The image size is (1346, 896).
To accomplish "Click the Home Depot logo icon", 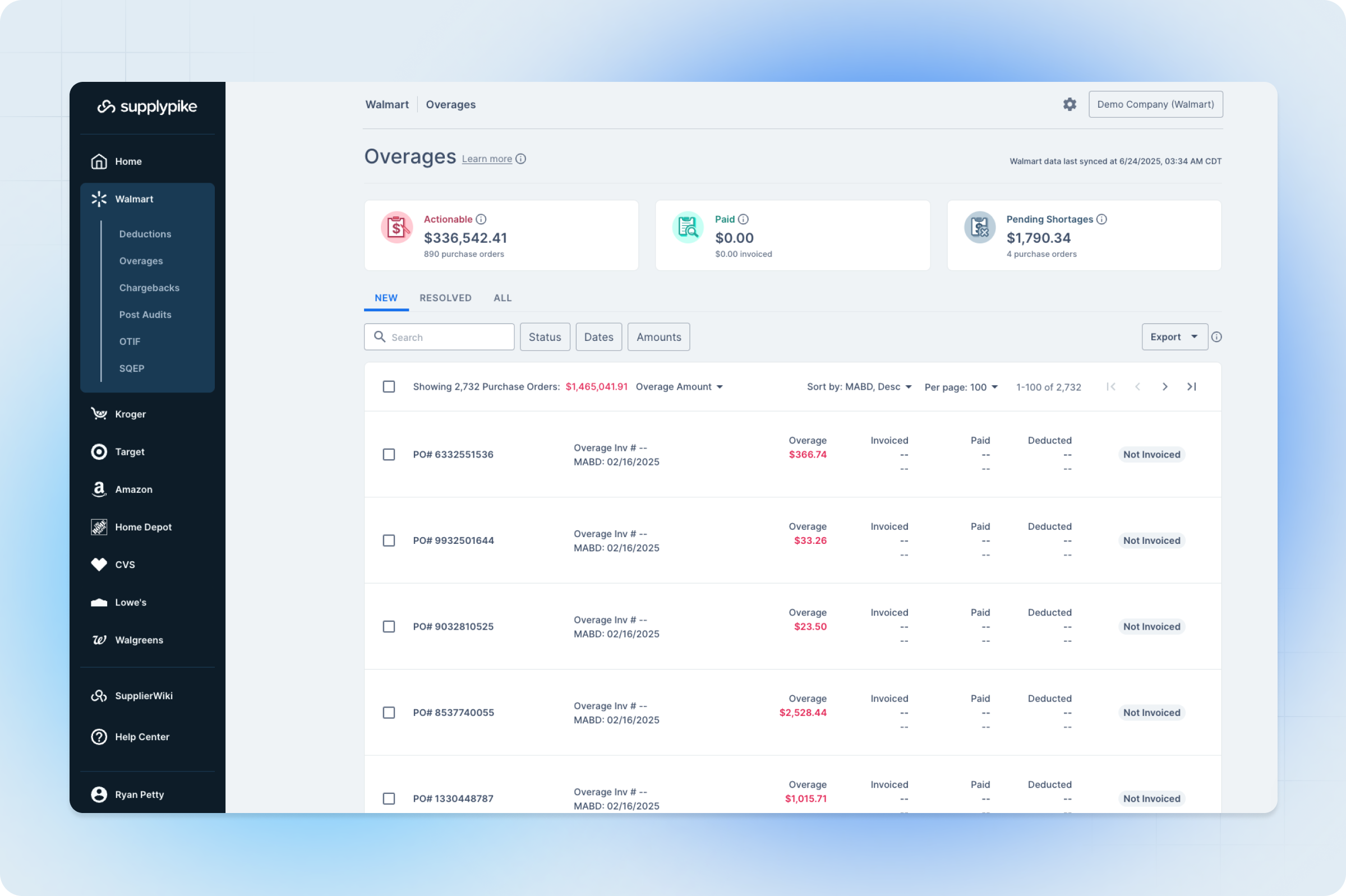I will 99,527.
